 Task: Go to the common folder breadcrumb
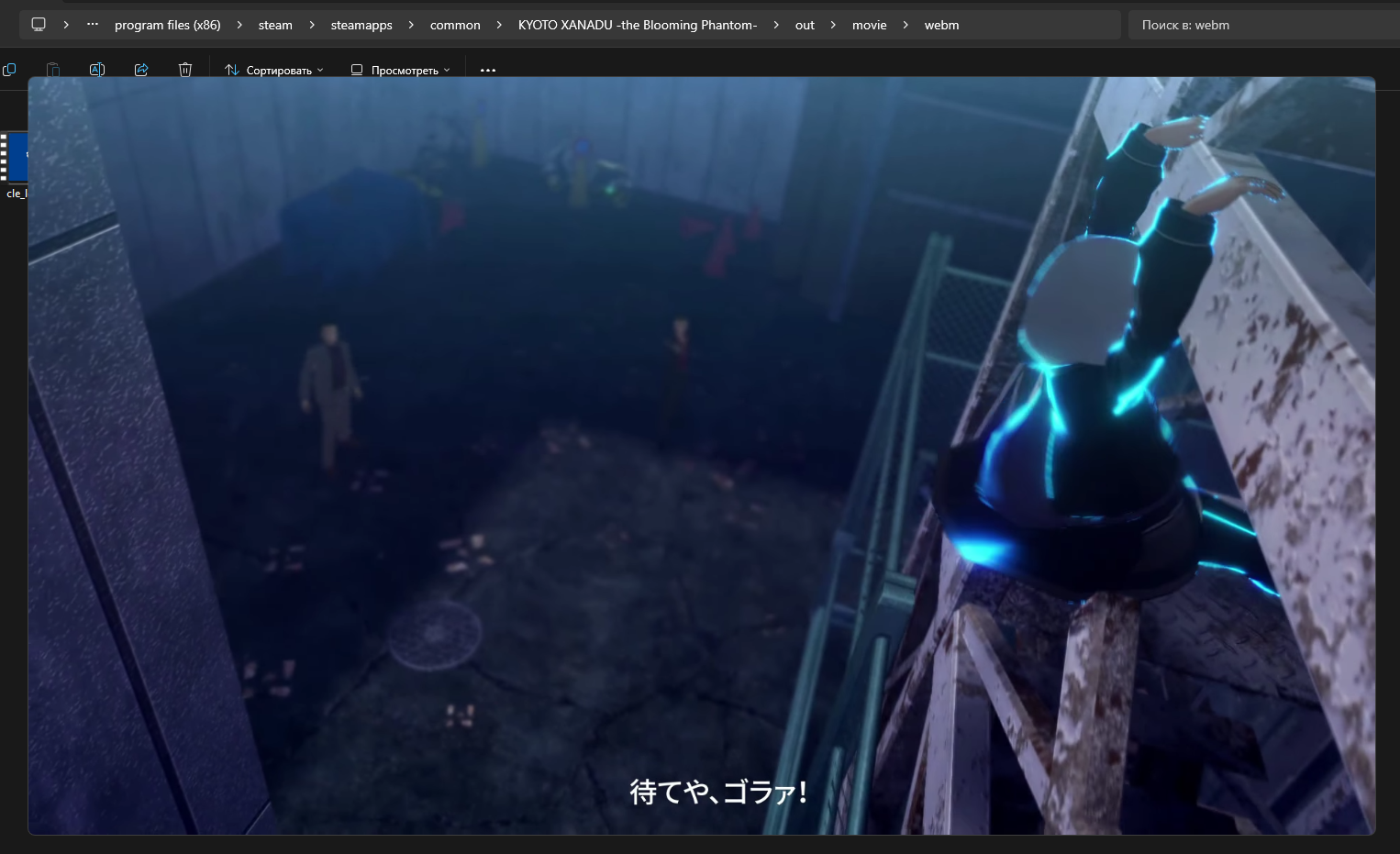click(455, 25)
